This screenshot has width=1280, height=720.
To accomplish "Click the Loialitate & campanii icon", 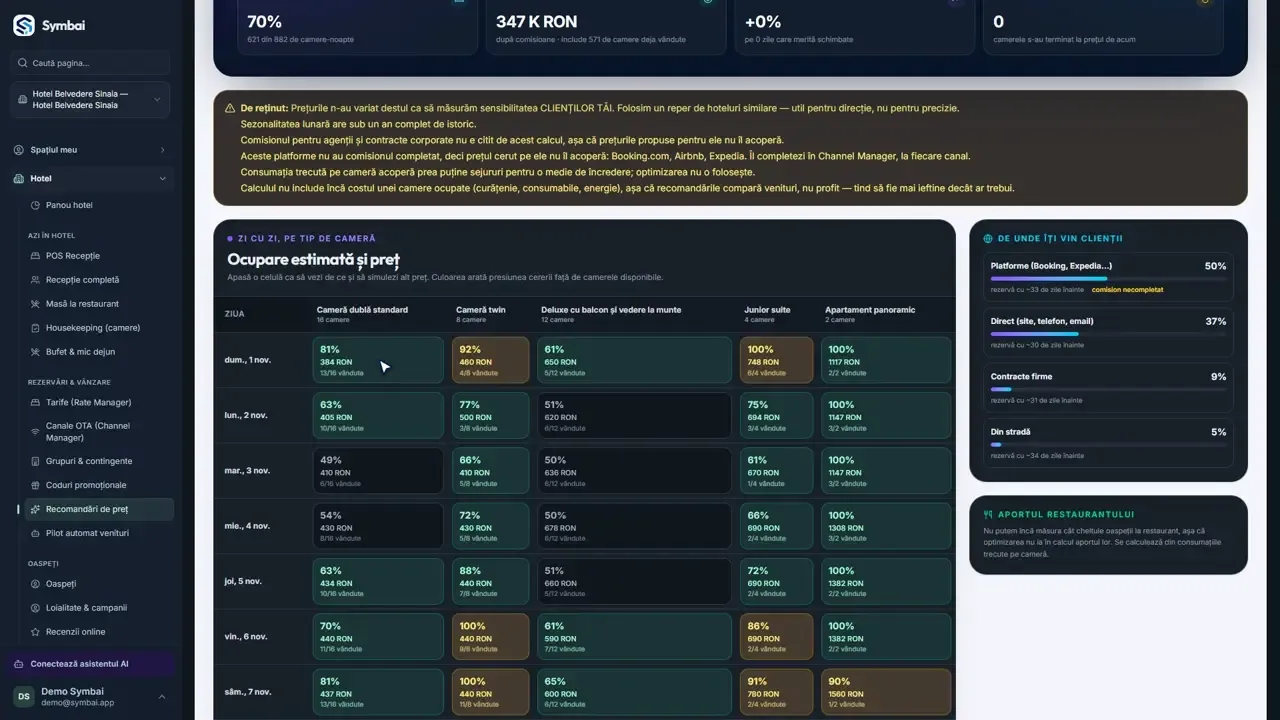I will pyautogui.click(x=36, y=608).
